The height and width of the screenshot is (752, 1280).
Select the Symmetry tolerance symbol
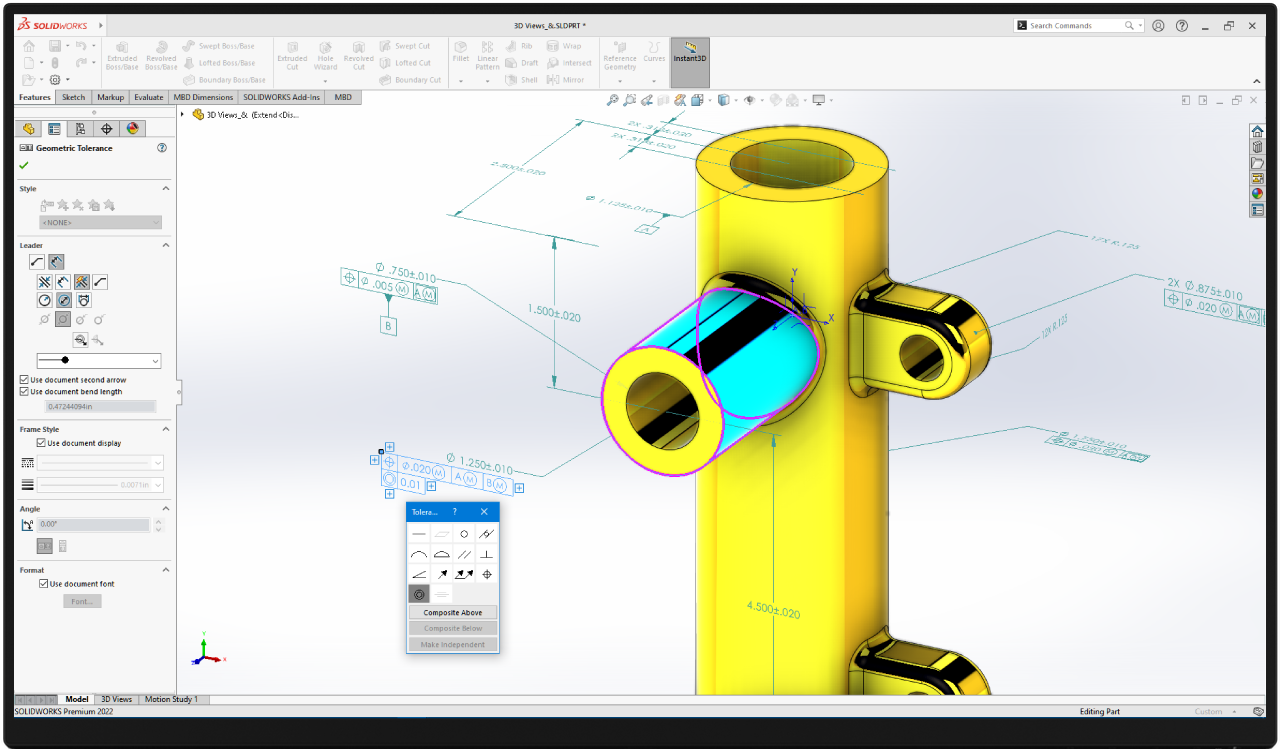(442, 594)
